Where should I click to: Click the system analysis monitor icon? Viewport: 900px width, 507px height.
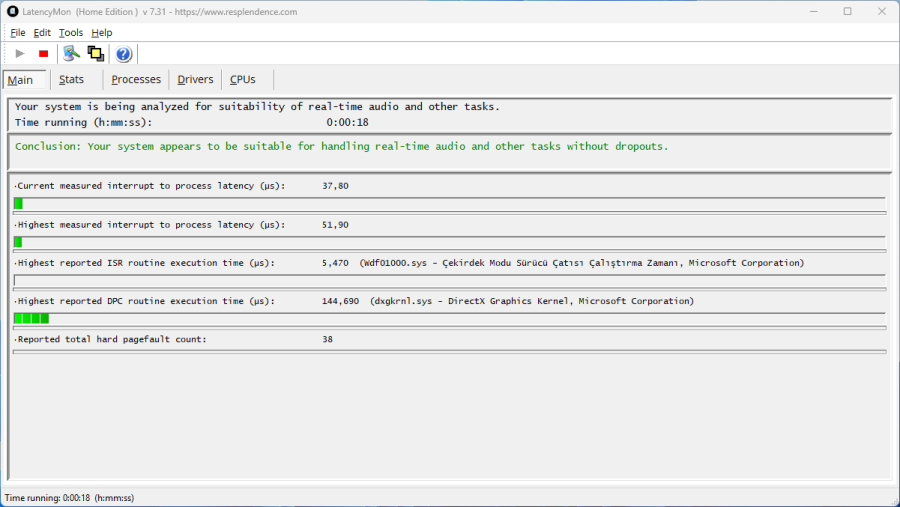click(71, 54)
